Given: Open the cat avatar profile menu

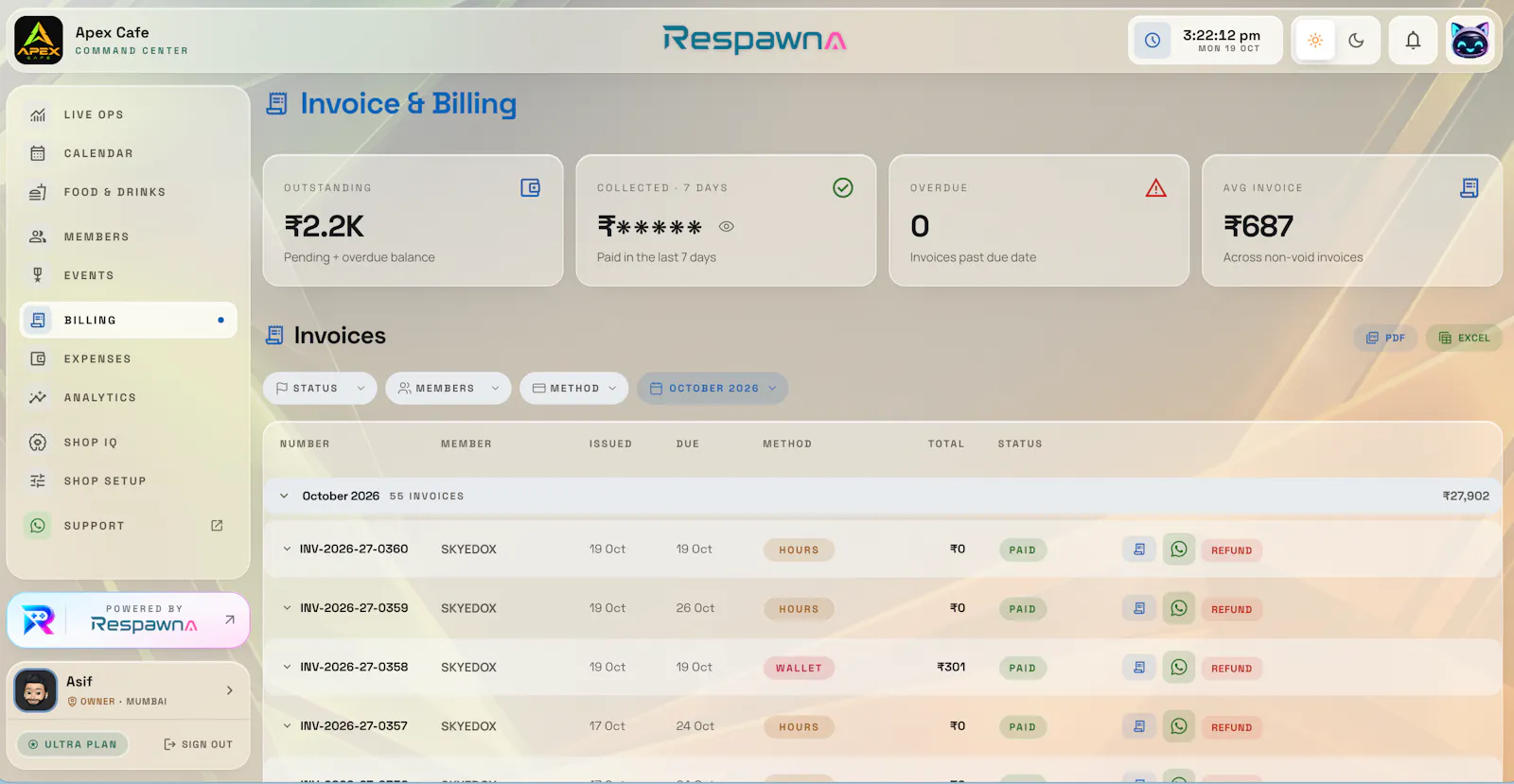Looking at the screenshot, I should [x=1470, y=41].
